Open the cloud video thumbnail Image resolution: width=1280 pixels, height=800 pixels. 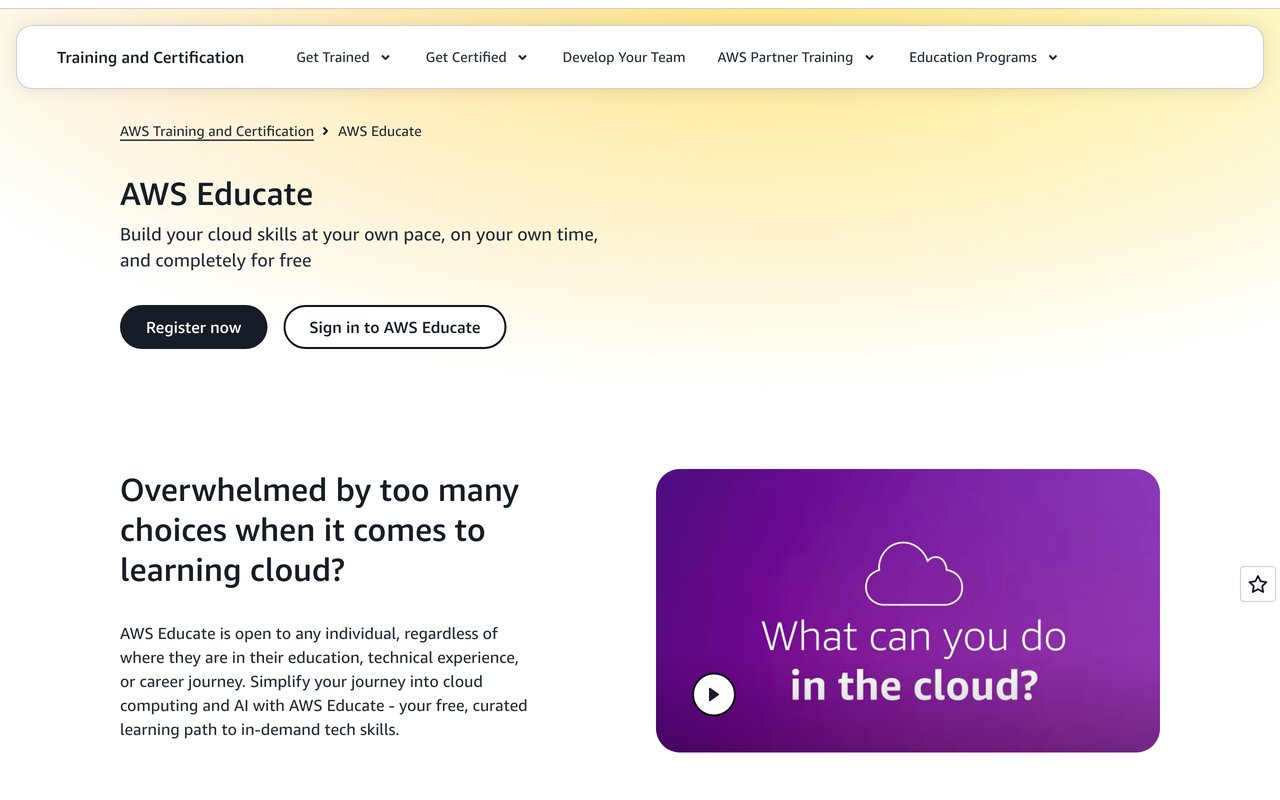coord(908,610)
